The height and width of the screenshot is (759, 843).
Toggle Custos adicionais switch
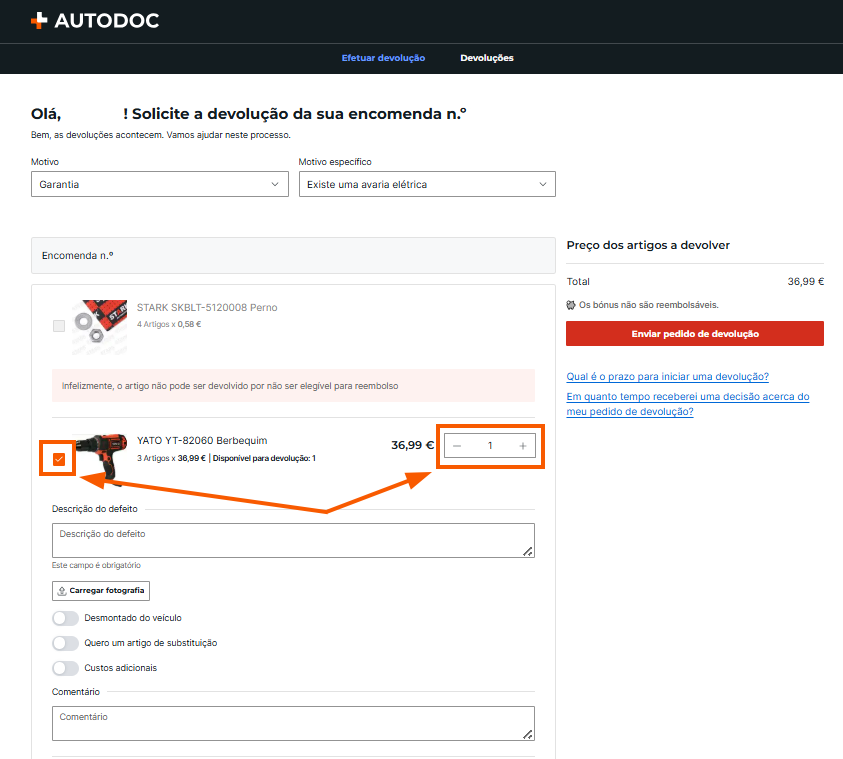click(66, 668)
